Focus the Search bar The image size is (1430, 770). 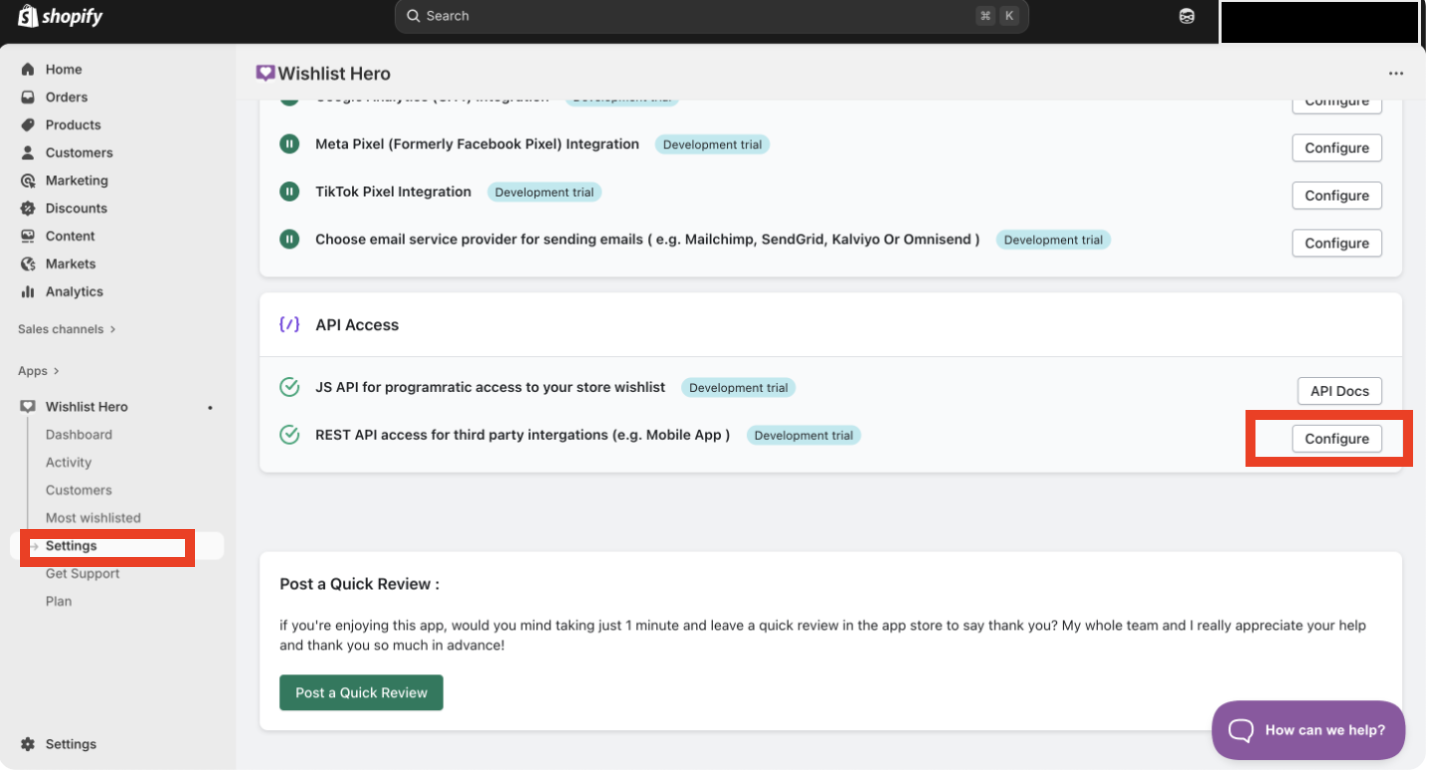(x=700, y=16)
